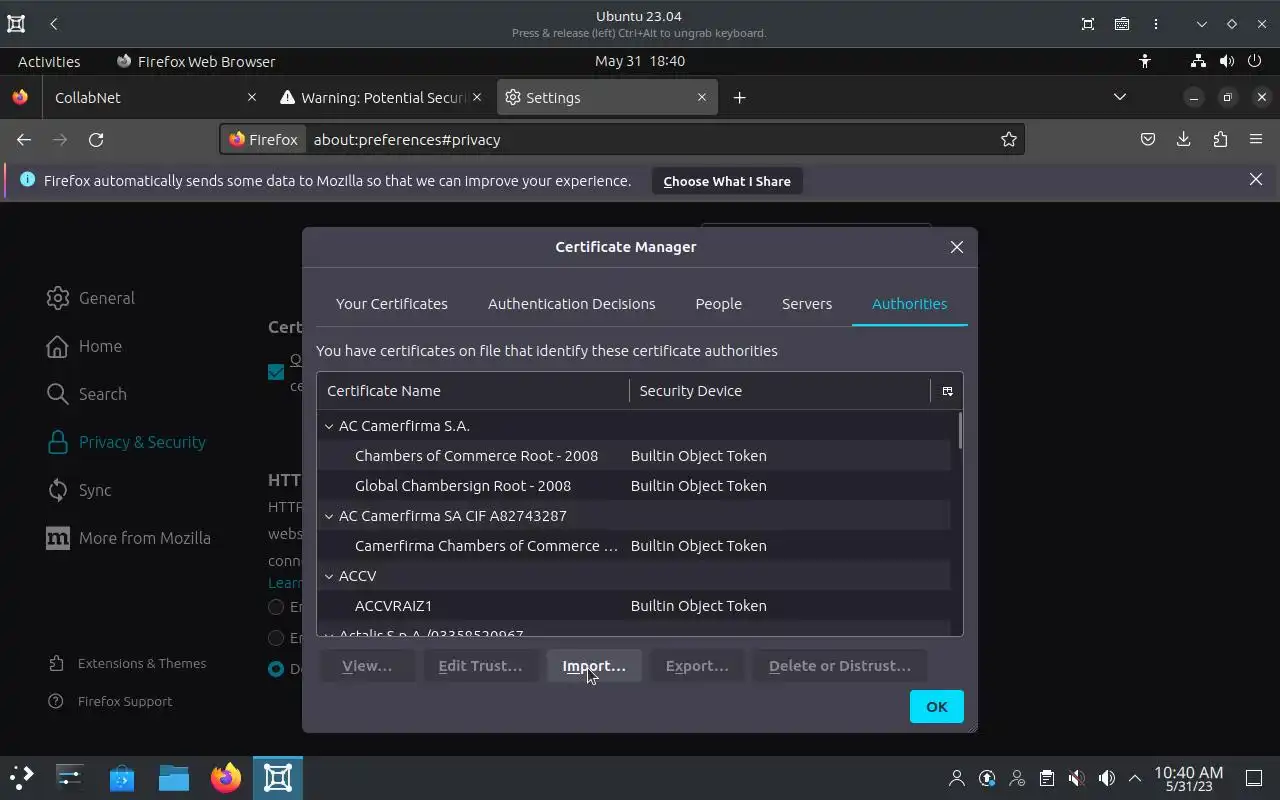Go back with the viewer's left chevron
The image size is (1280, 800).
tap(53, 24)
